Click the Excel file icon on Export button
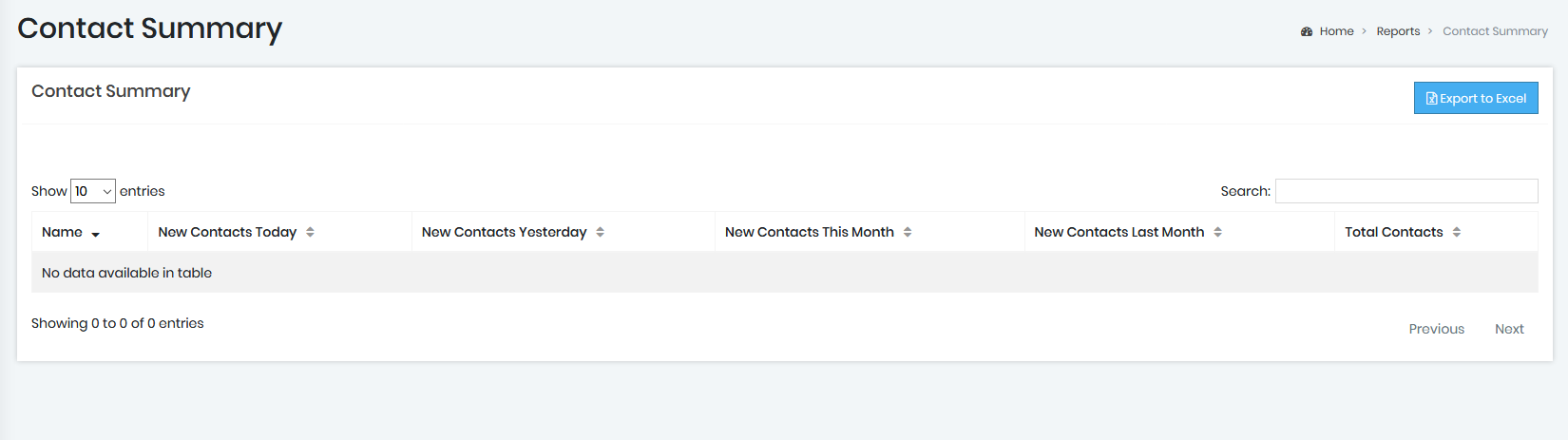Image resolution: width=1568 pixels, height=440 pixels. tap(1431, 99)
